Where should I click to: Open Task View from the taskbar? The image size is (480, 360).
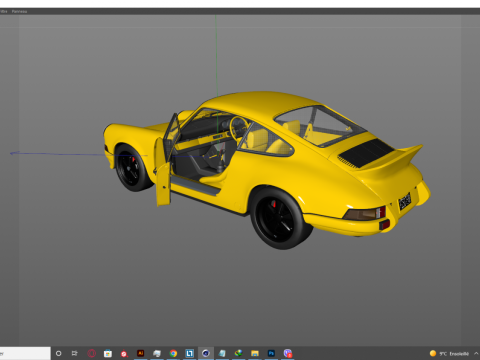[75, 353]
